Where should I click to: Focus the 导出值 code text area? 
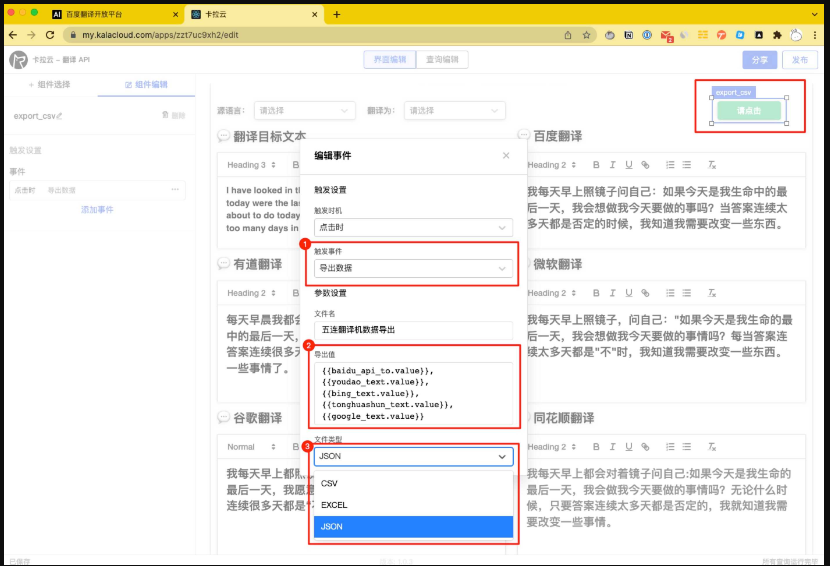point(413,393)
